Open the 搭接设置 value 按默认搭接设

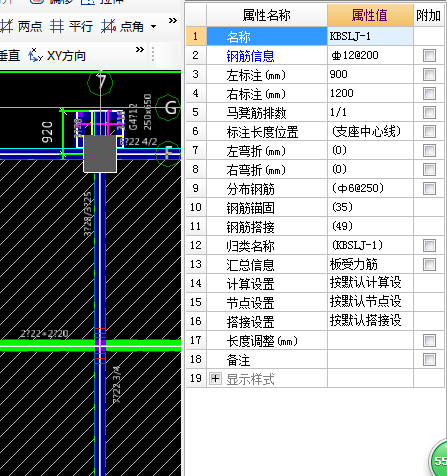[370, 321]
